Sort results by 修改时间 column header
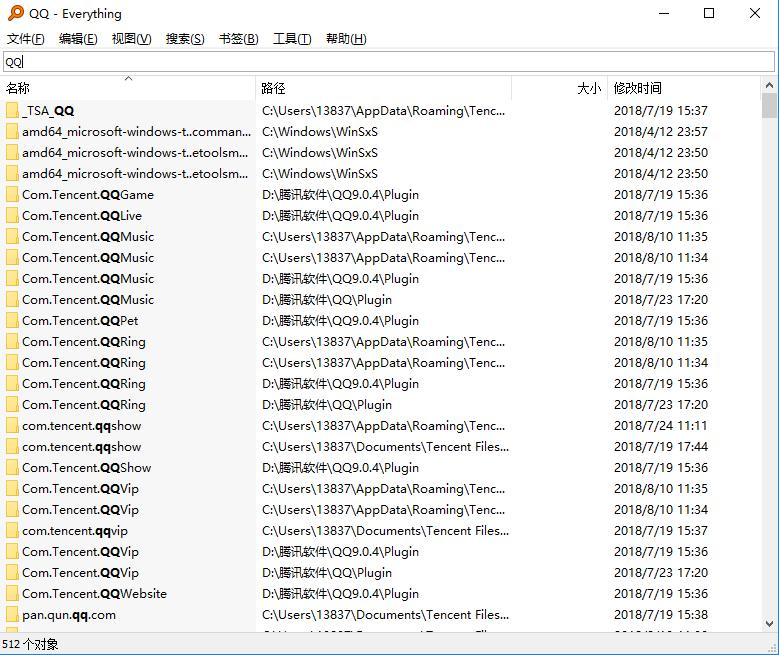 [684, 88]
